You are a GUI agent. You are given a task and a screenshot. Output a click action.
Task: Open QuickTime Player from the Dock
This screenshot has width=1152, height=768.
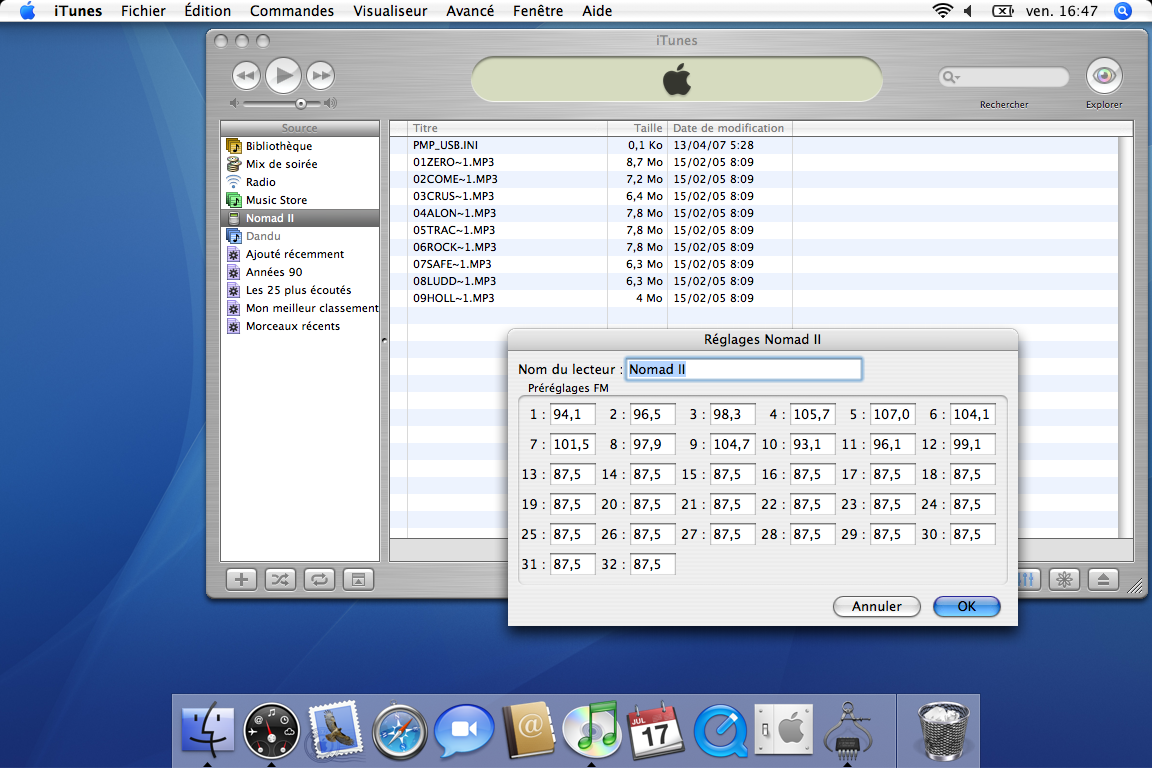720,731
